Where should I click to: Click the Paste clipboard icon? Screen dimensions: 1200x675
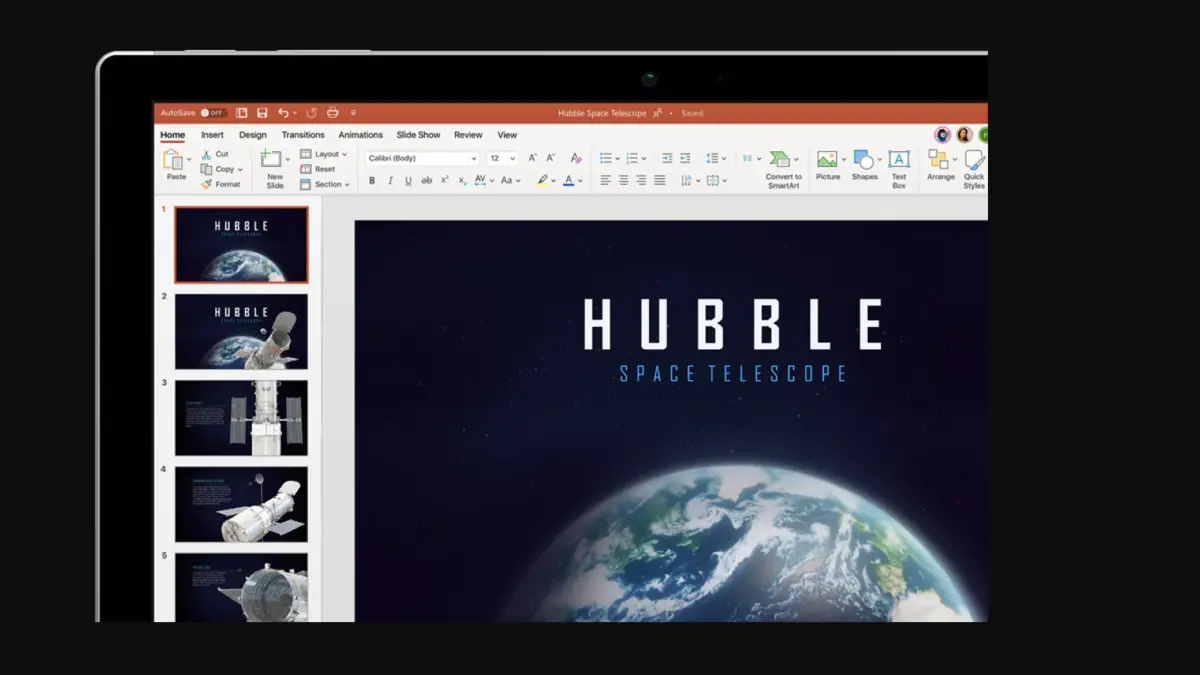point(175,161)
